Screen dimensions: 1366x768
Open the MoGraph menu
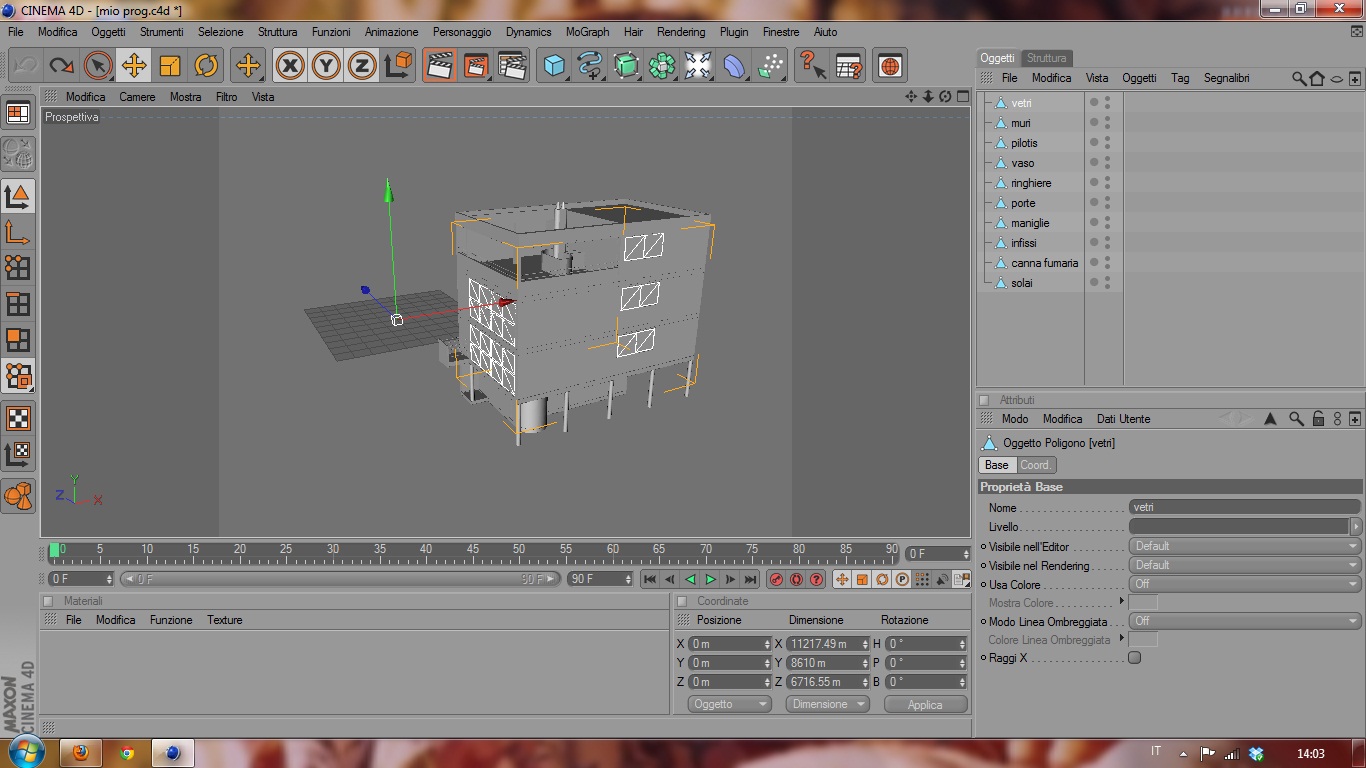587,32
